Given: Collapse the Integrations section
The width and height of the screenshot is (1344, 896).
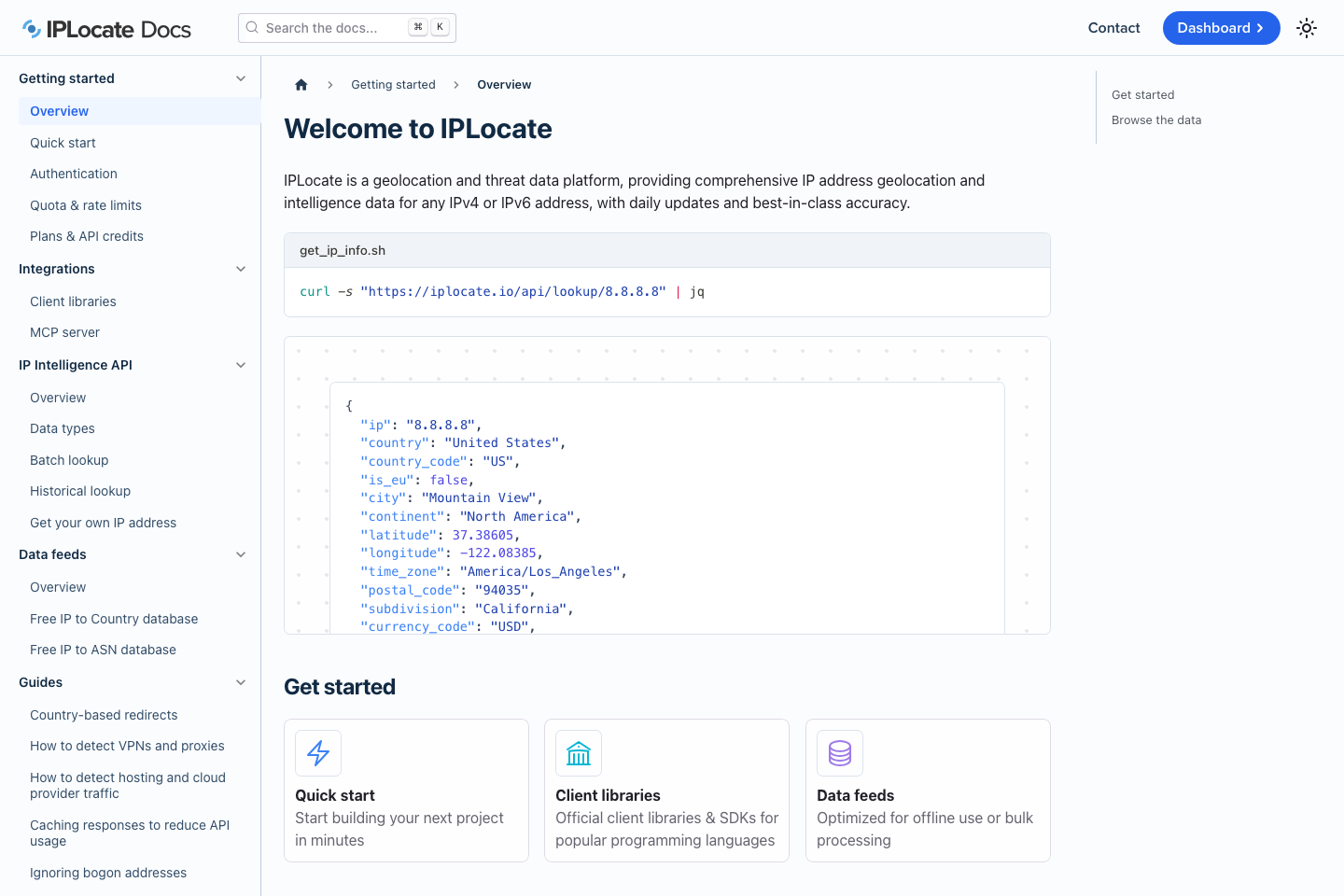Looking at the screenshot, I should coord(241,269).
